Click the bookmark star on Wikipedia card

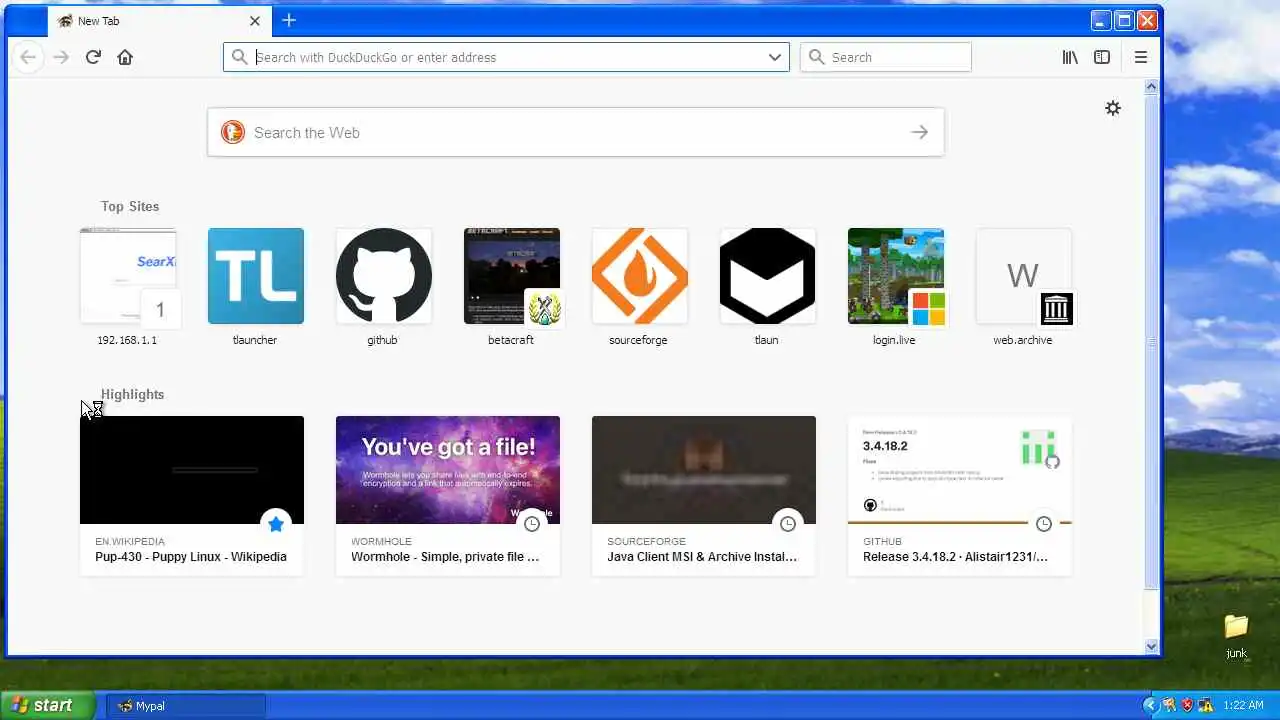[276, 524]
